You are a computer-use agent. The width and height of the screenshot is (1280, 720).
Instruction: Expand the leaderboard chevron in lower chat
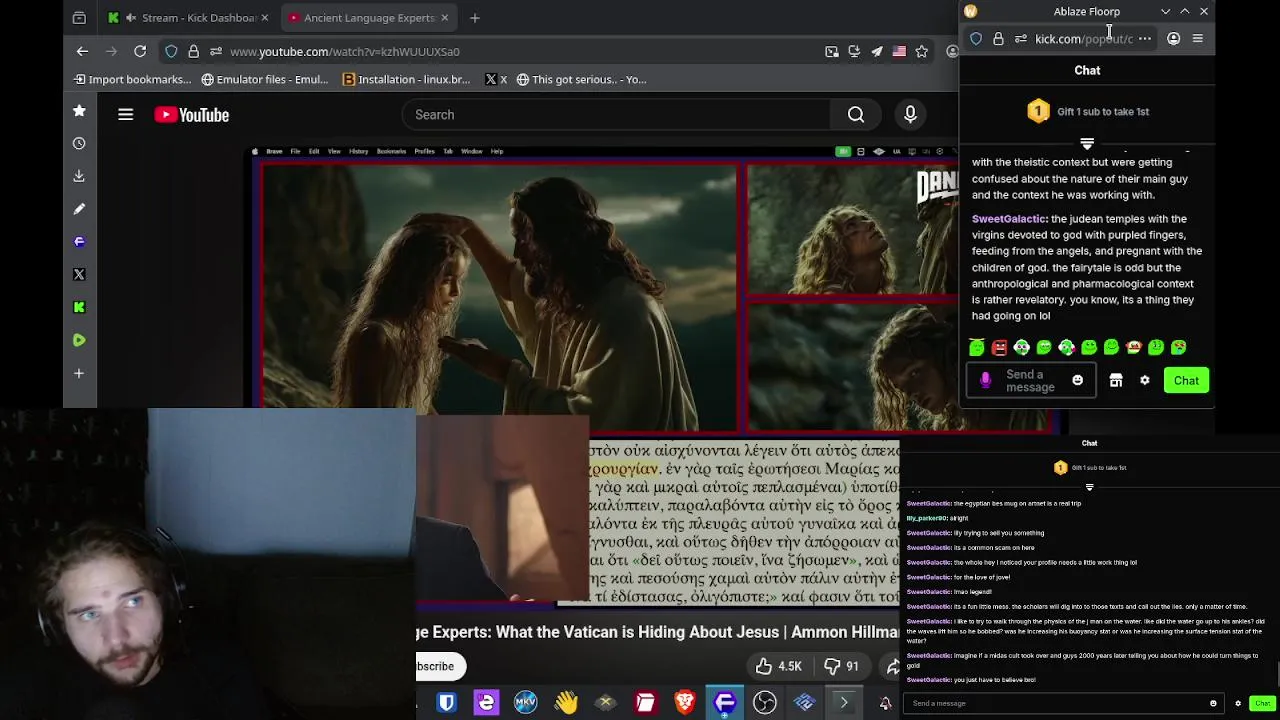(1089, 487)
